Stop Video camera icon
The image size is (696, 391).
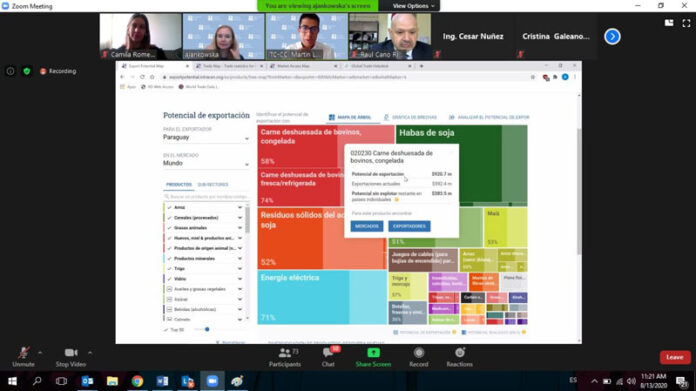[x=71, y=352]
